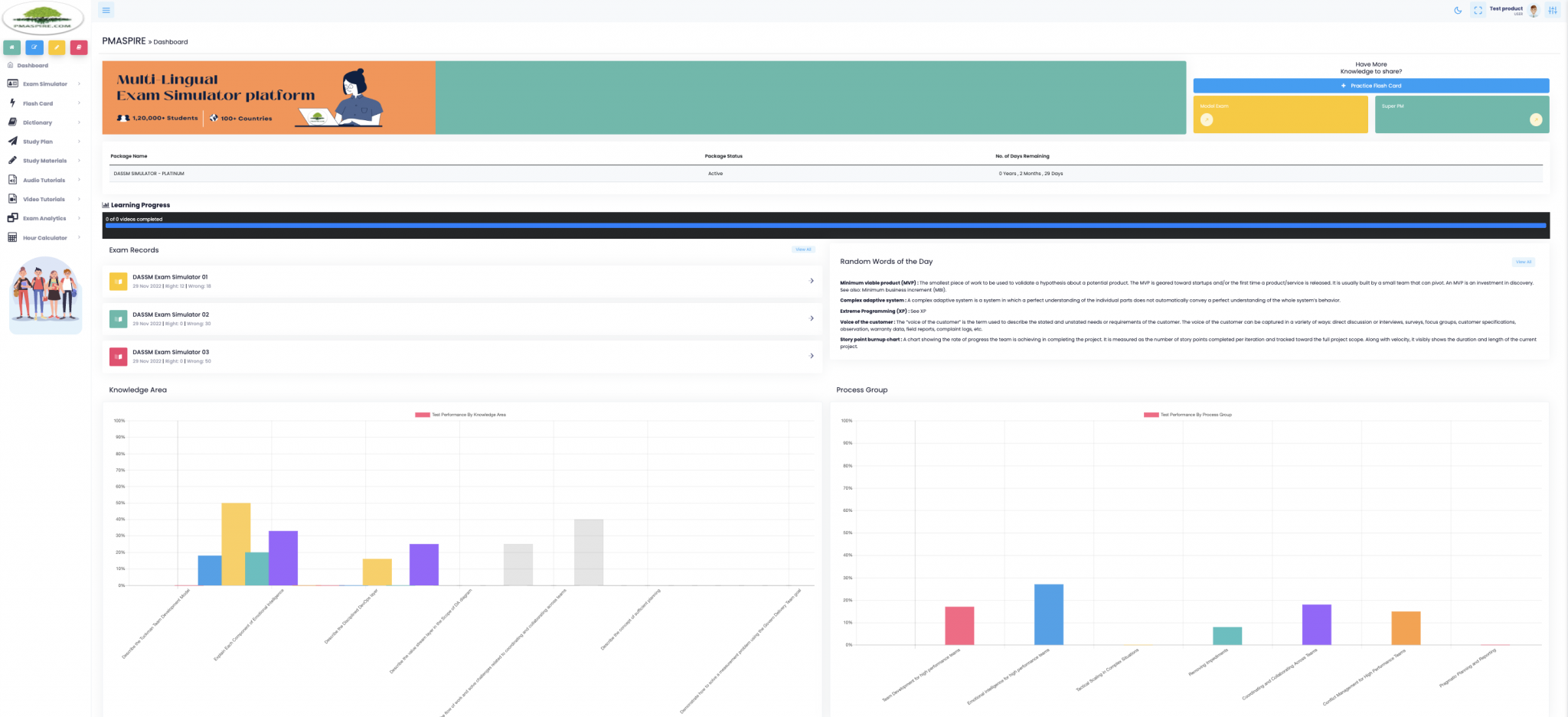Select the Study Plan sidebar label
The image size is (1568, 717).
(x=38, y=142)
